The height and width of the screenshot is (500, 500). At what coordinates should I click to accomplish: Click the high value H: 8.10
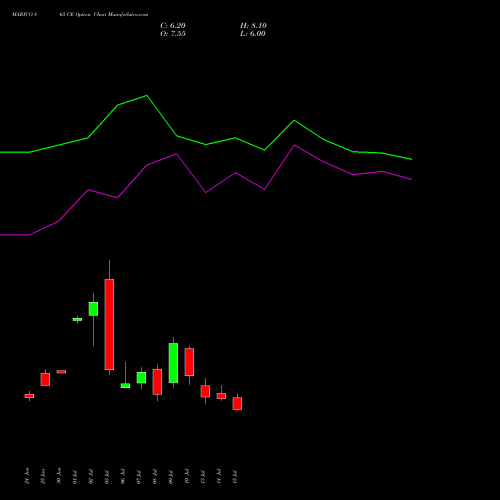point(253,26)
